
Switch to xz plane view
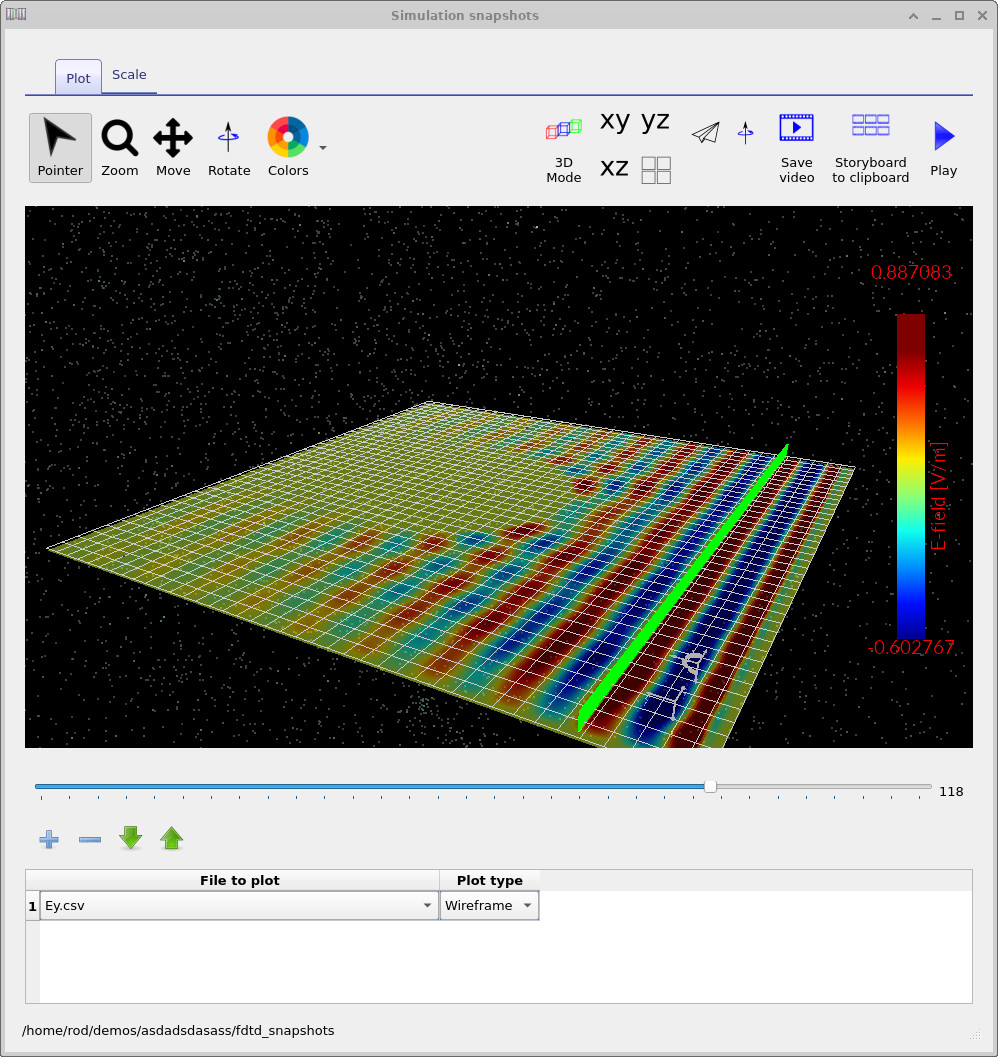(614, 168)
